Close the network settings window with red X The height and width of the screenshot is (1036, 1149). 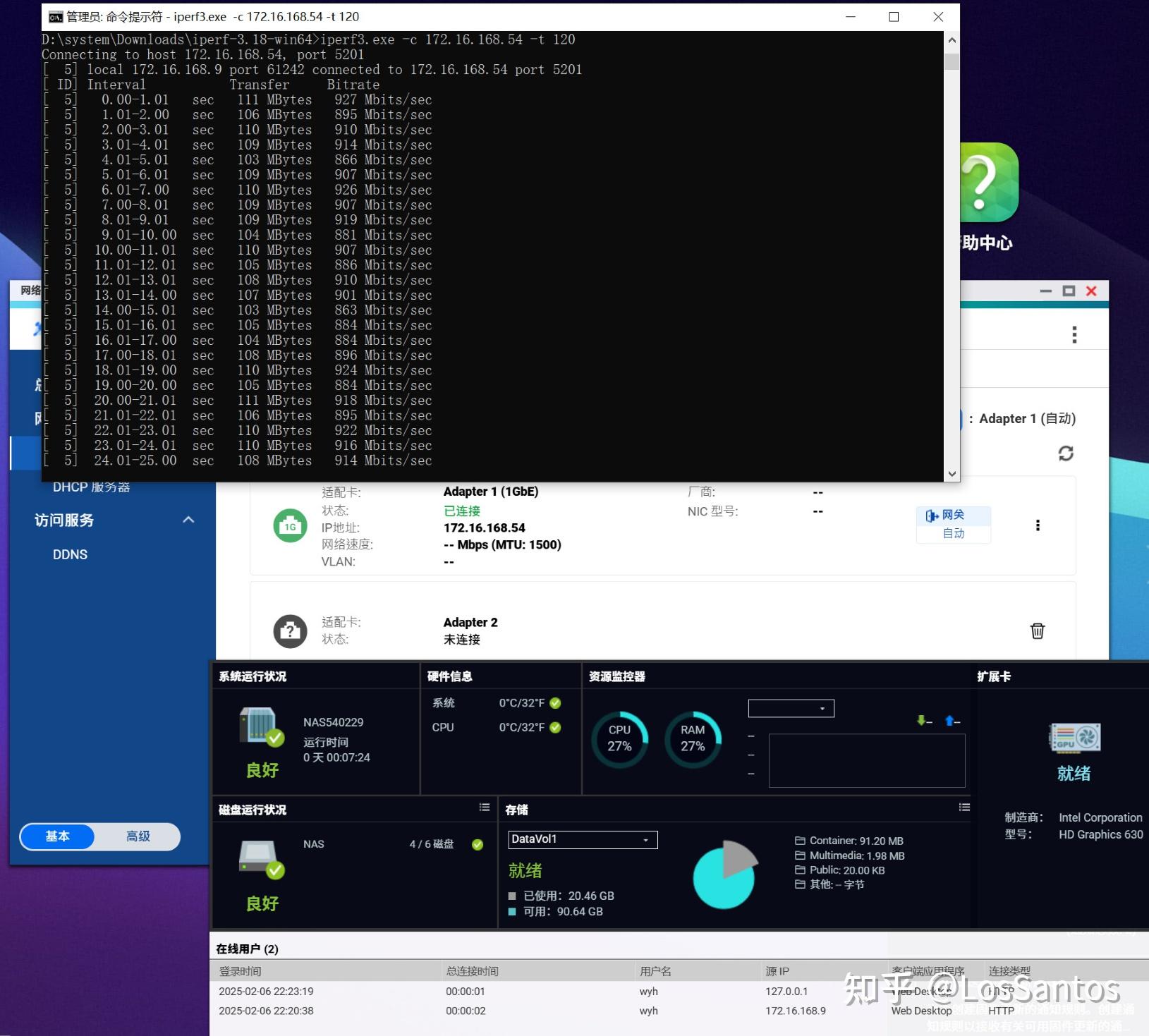coord(1091,291)
